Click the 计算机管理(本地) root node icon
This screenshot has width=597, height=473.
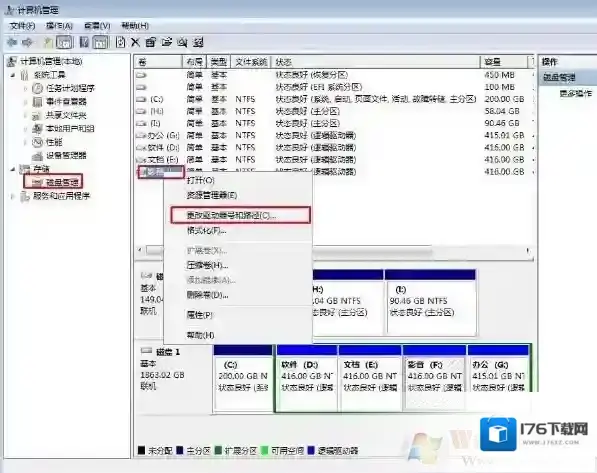click(13, 61)
